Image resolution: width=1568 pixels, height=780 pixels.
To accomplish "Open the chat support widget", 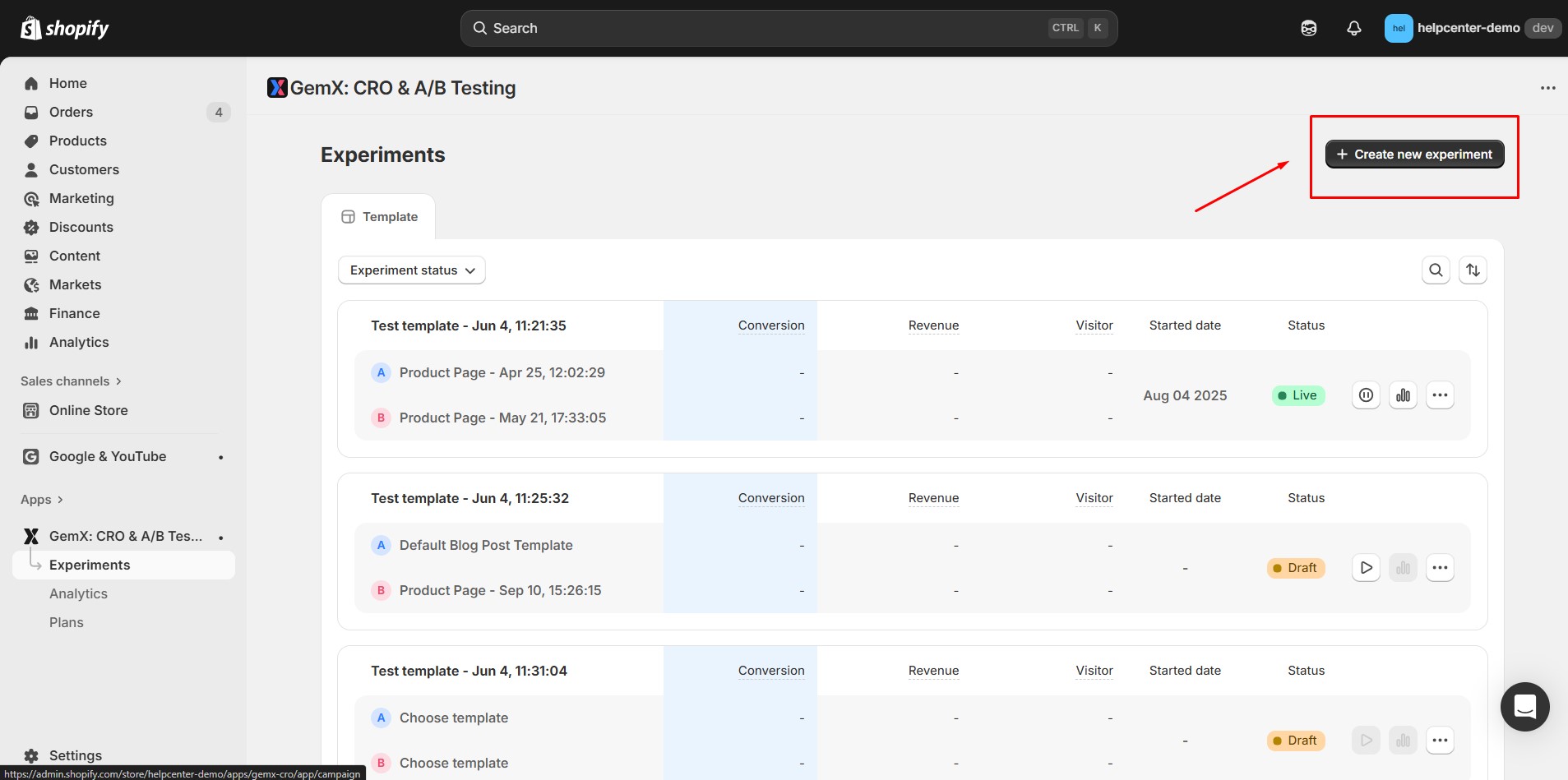I will click(x=1524, y=706).
